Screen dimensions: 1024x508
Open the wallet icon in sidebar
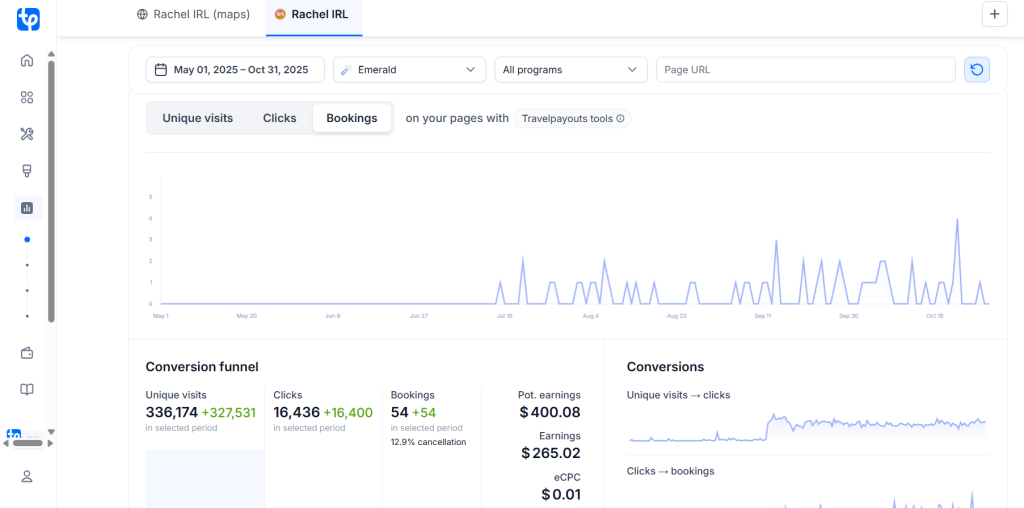[27, 353]
